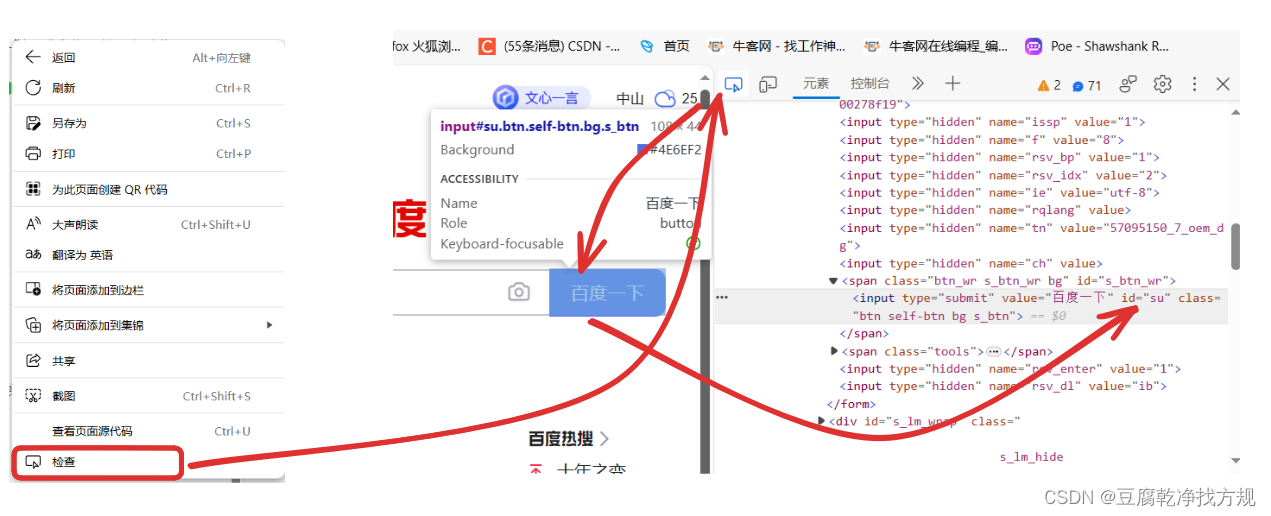This screenshot has width=1271, height=516.
Task: Open the CSDN browser tab
Action: pyautogui.click(x=550, y=46)
